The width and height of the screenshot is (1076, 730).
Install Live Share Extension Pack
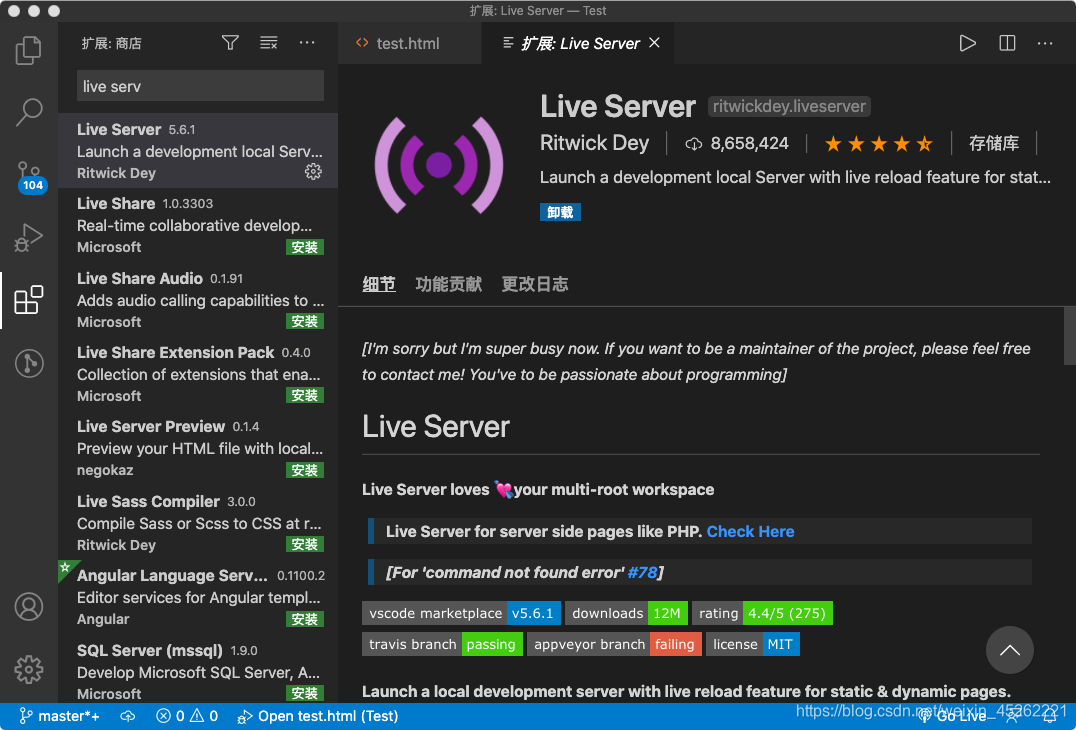305,395
